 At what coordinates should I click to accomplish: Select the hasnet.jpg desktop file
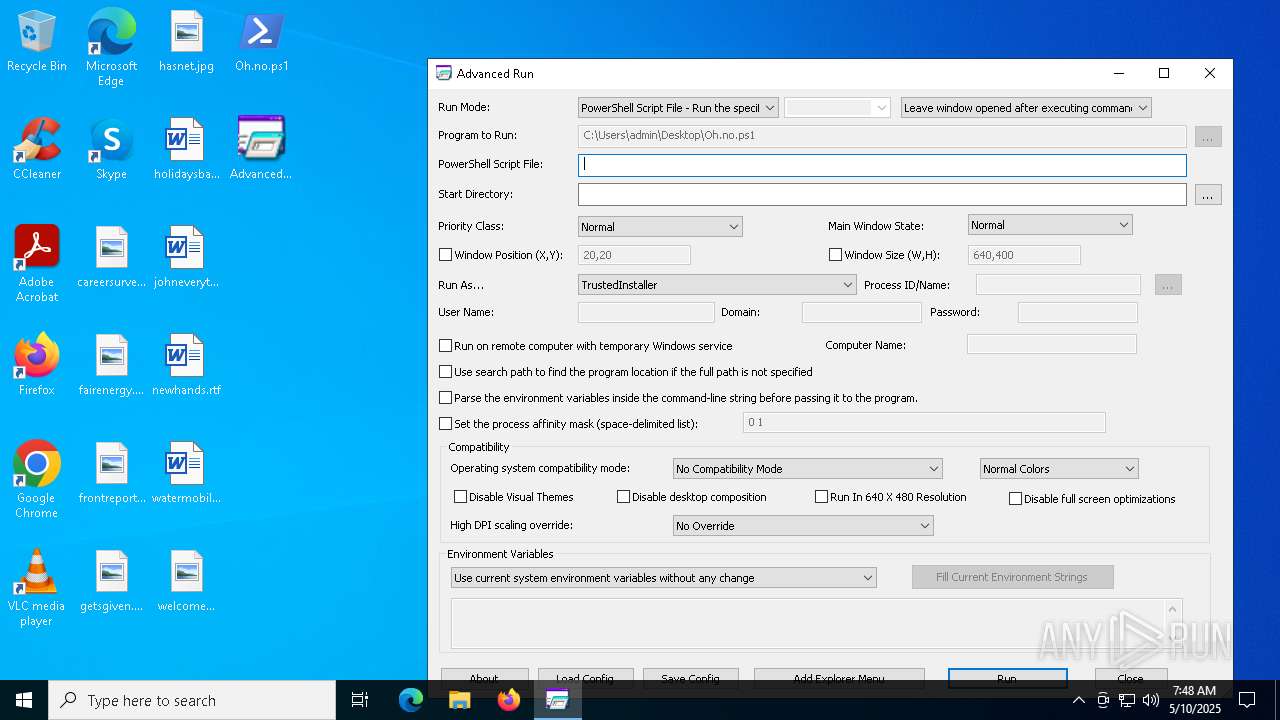point(186,41)
